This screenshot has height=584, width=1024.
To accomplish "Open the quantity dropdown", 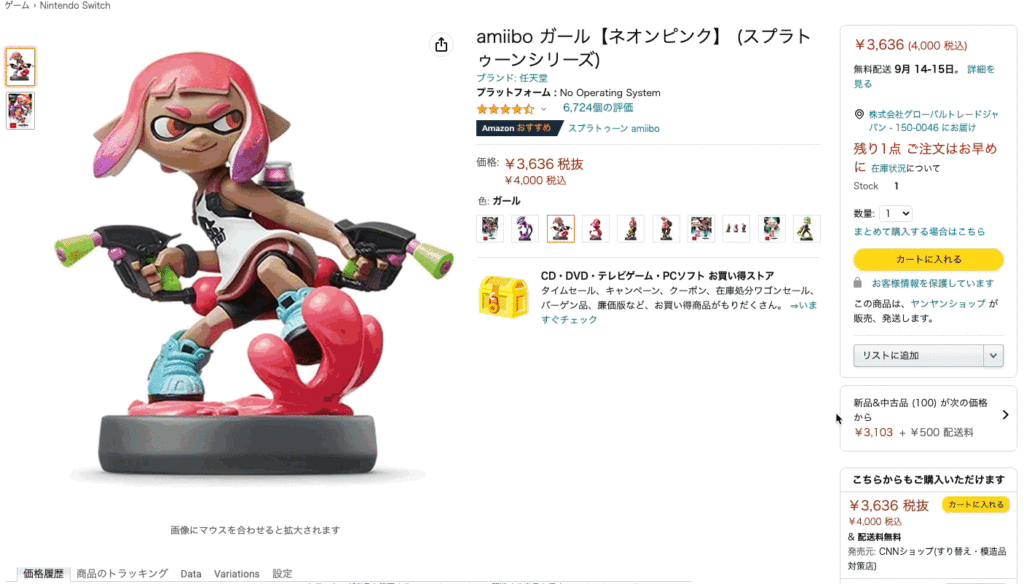I will pyautogui.click(x=895, y=214).
